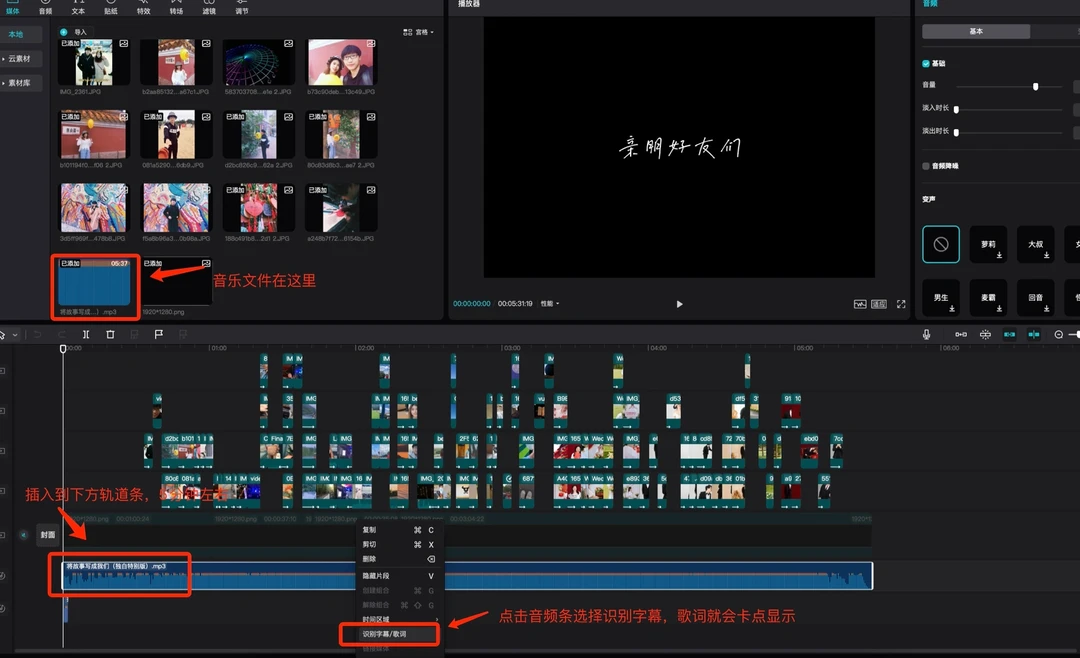The height and width of the screenshot is (658, 1080).
Task: Click the microphone record icon
Action: [926, 334]
